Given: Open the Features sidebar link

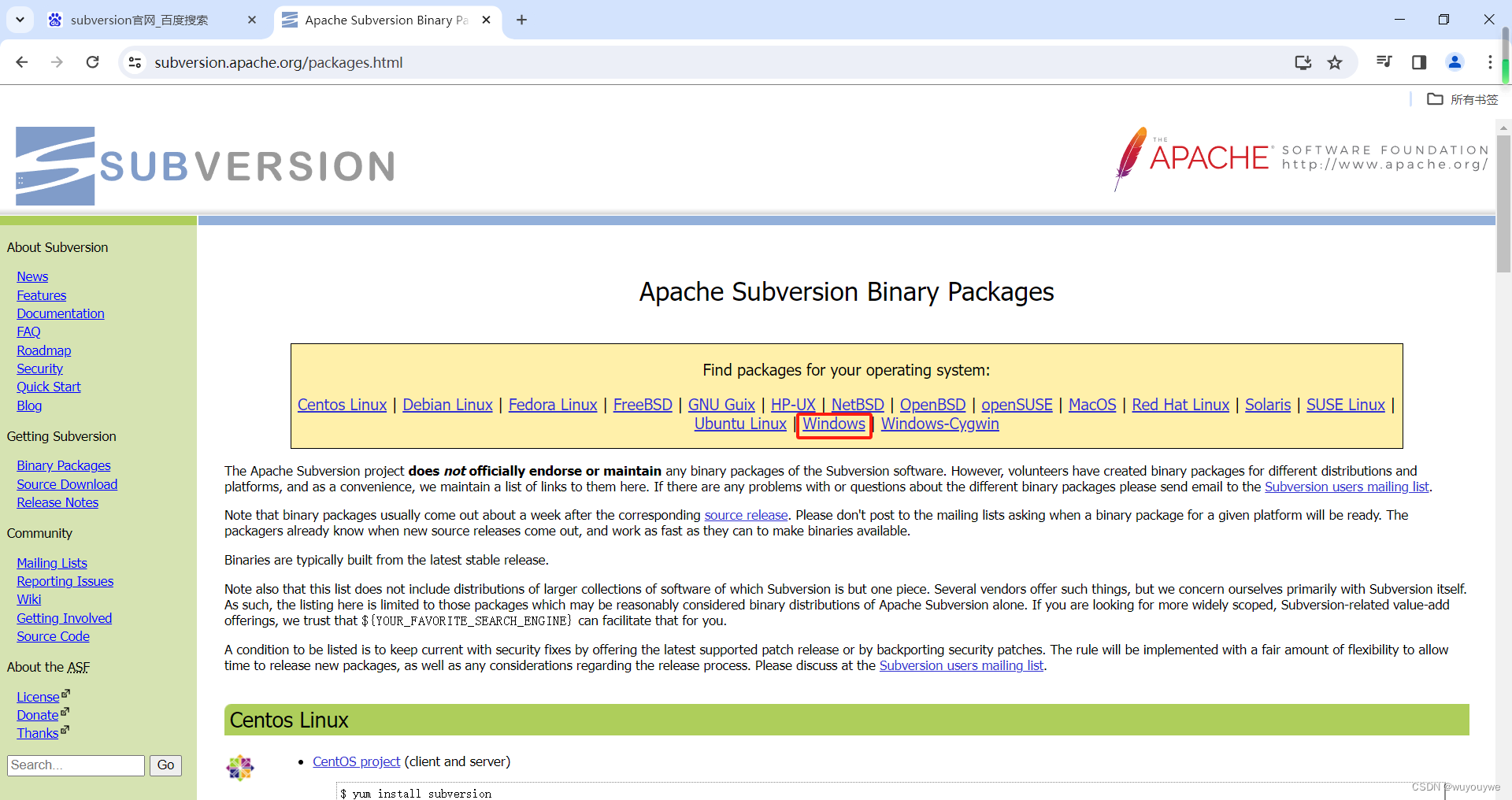Looking at the screenshot, I should point(42,295).
